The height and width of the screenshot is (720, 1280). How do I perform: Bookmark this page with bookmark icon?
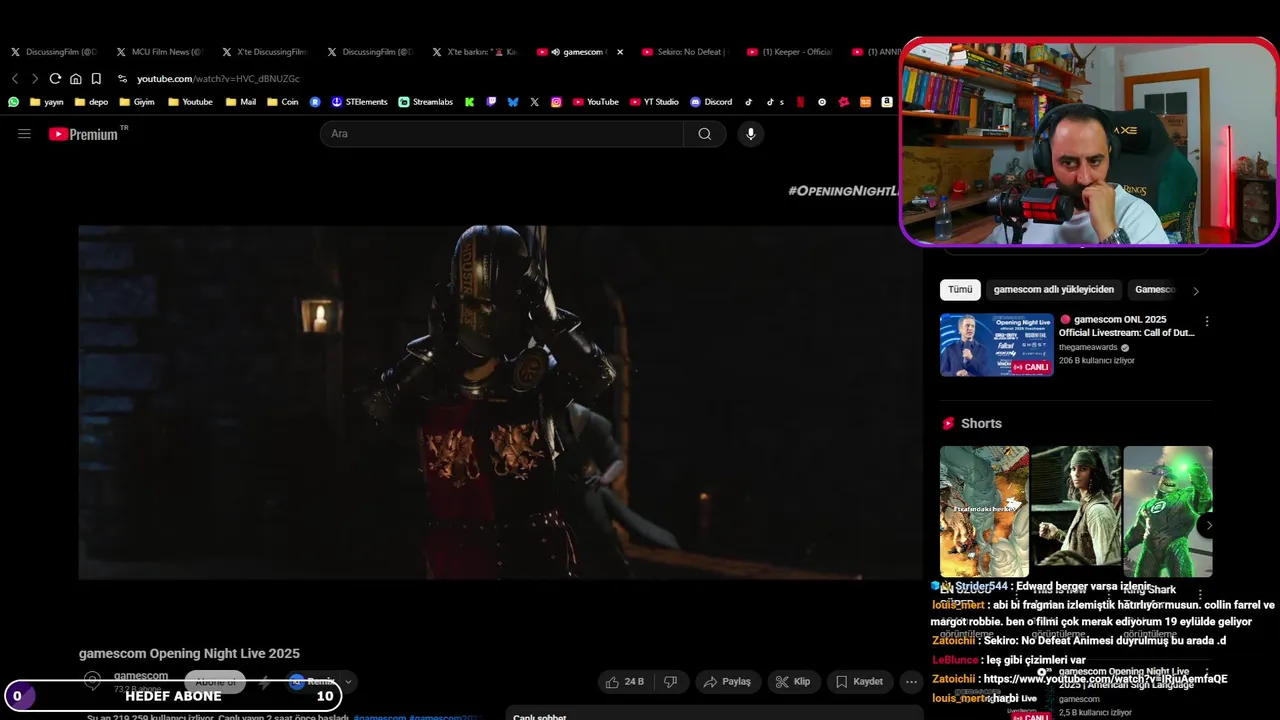pyautogui.click(x=96, y=78)
